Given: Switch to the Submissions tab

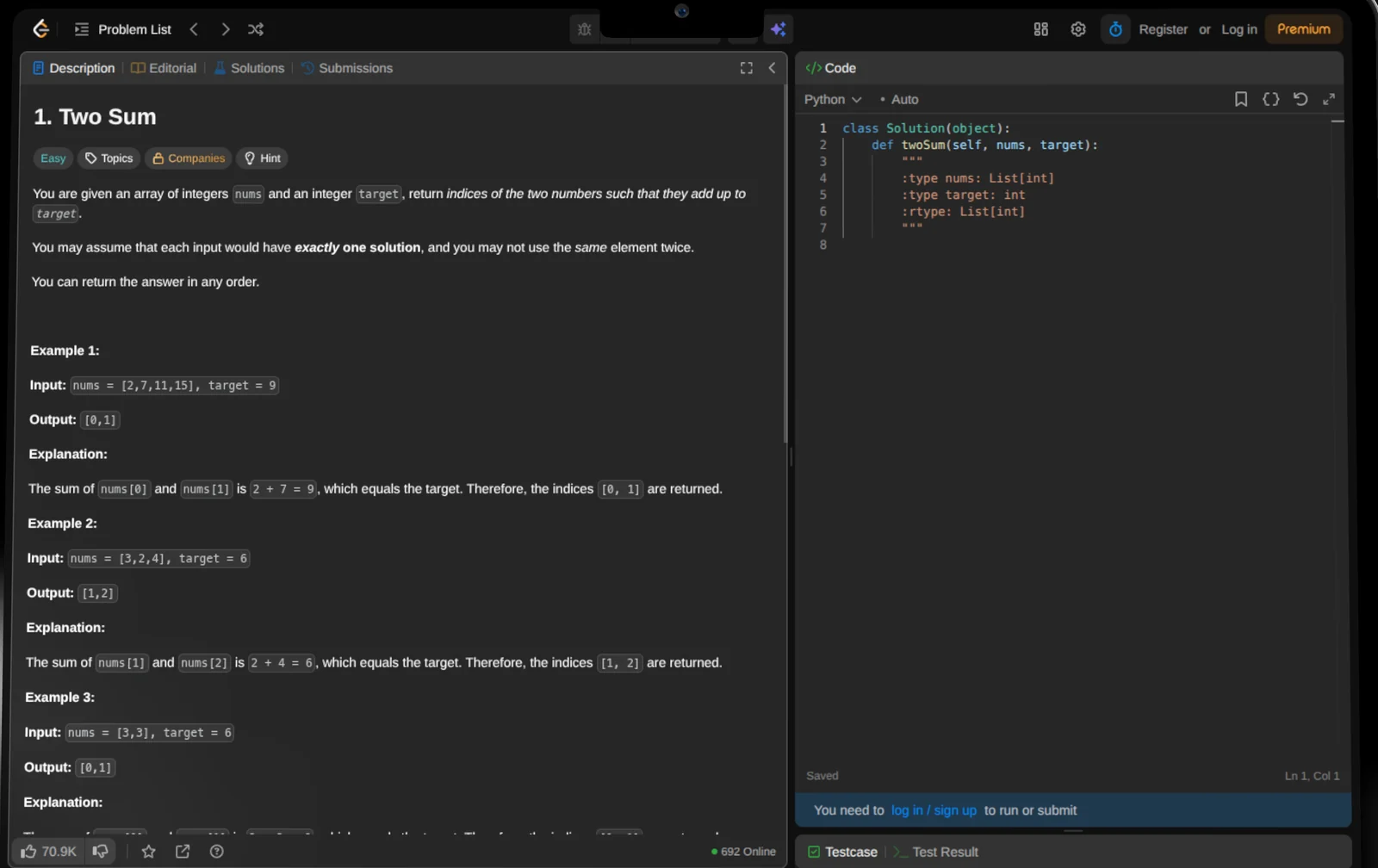Looking at the screenshot, I should click(x=347, y=68).
